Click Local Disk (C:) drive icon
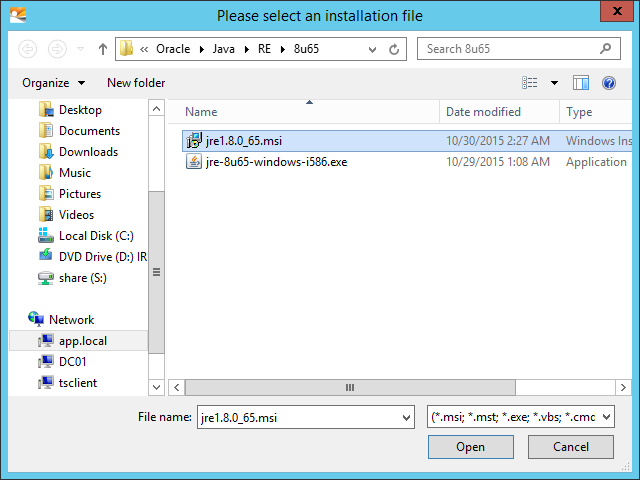The width and height of the screenshot is (640, 480). coord(46,236)
